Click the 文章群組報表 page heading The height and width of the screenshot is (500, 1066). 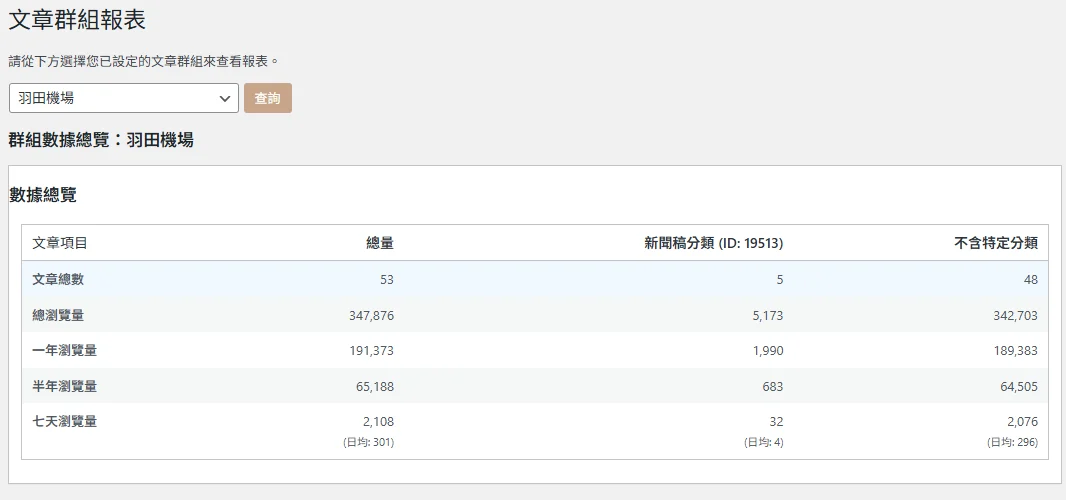pyautogui.click(x=77, y=20)
